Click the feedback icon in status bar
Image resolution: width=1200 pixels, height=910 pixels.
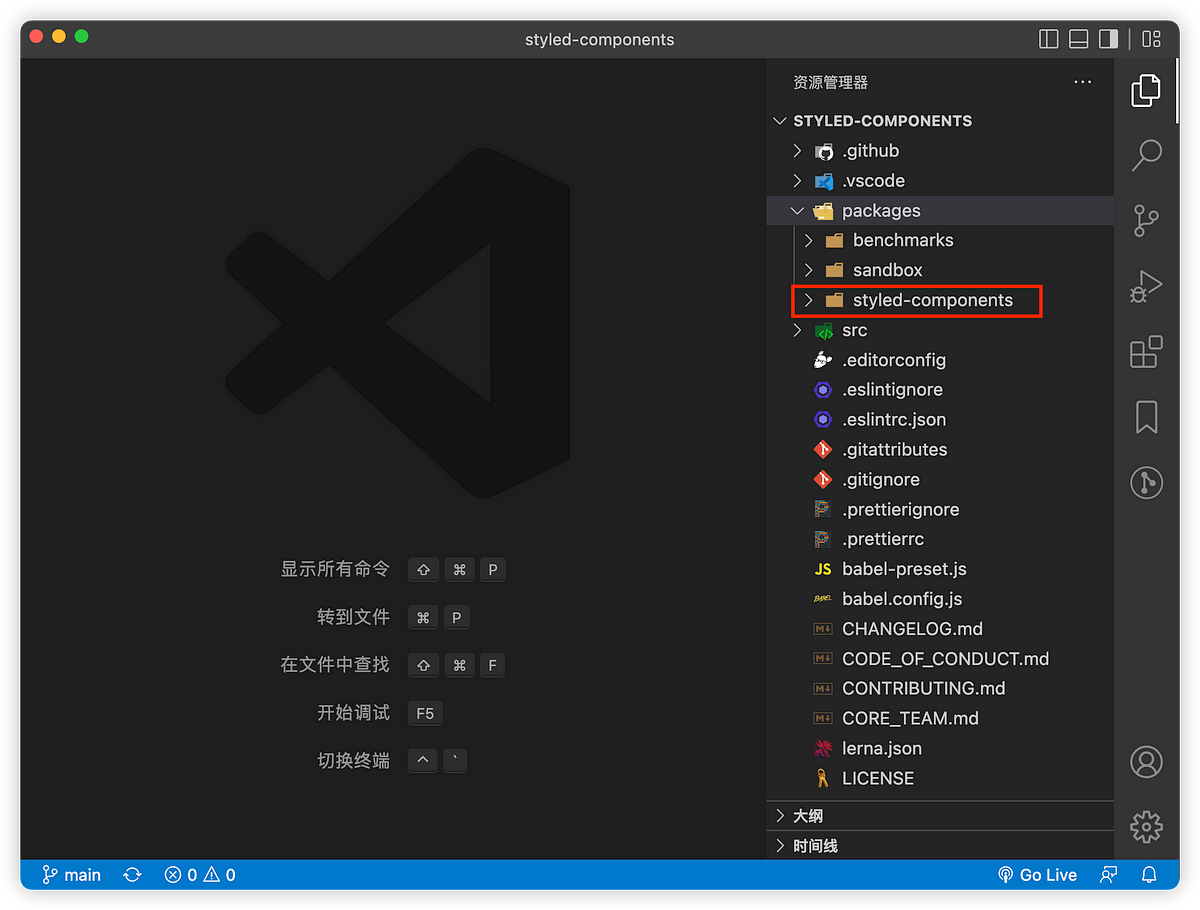tap(1108, 875)
